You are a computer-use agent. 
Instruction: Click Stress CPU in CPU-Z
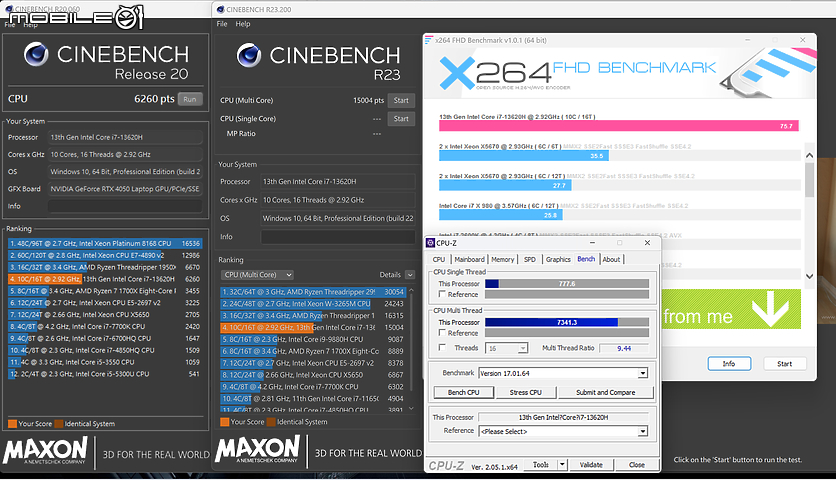coord(526,393)
